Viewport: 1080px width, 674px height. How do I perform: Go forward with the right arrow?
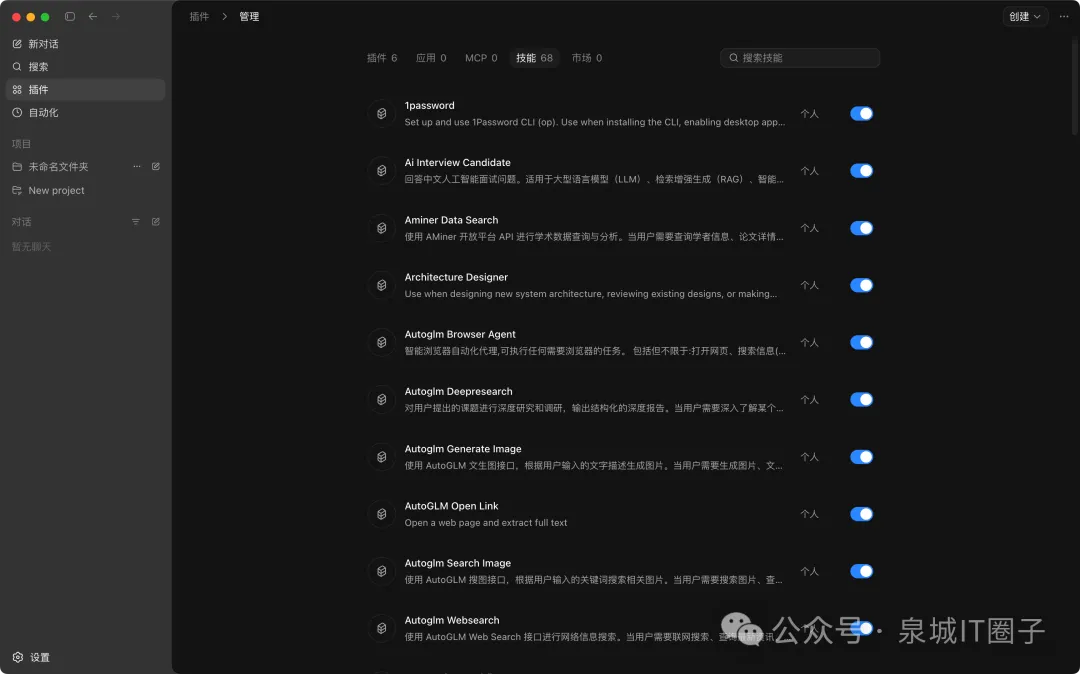pos(116,17)
